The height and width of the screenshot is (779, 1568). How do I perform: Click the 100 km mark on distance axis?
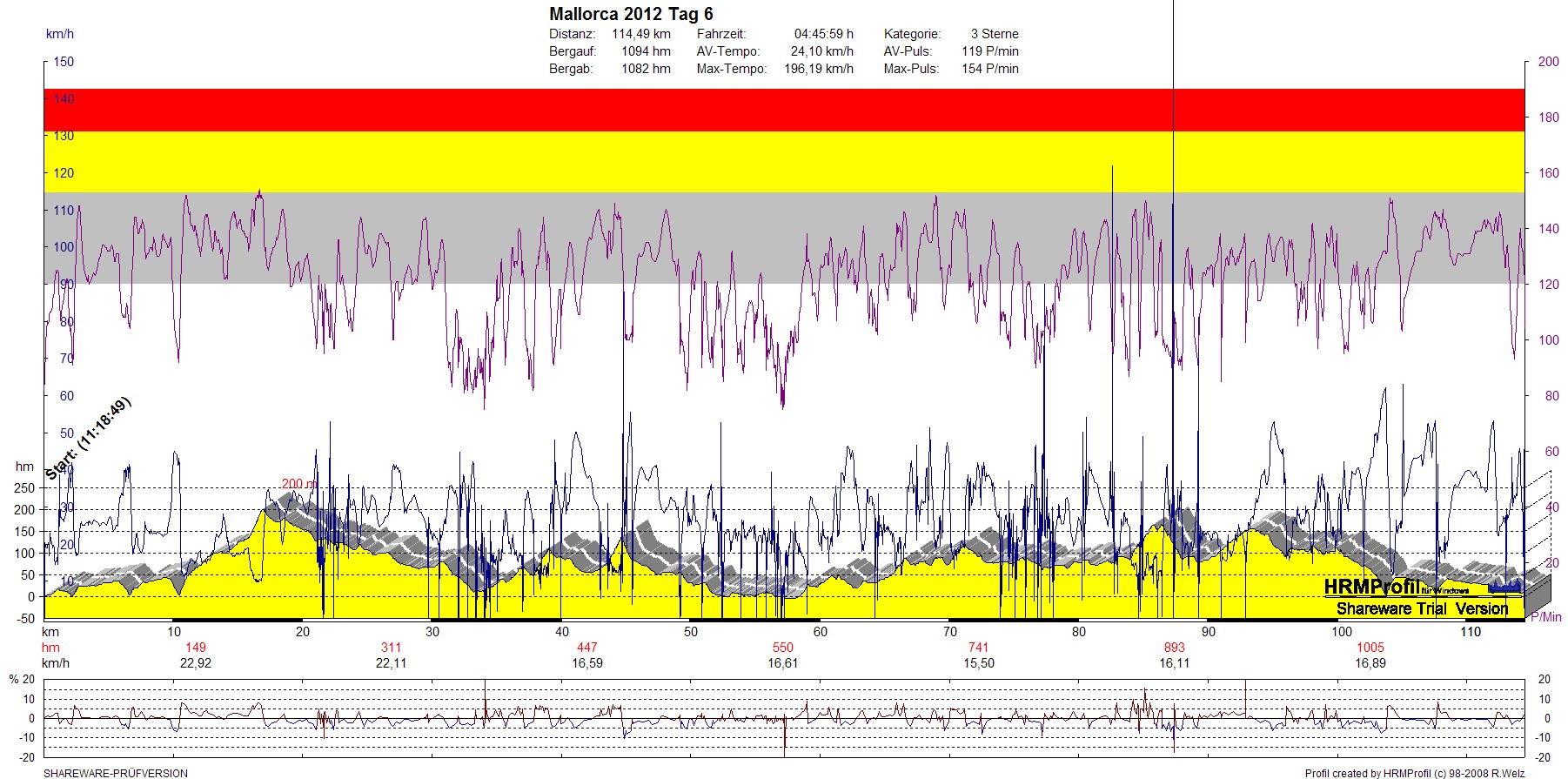1342,632
